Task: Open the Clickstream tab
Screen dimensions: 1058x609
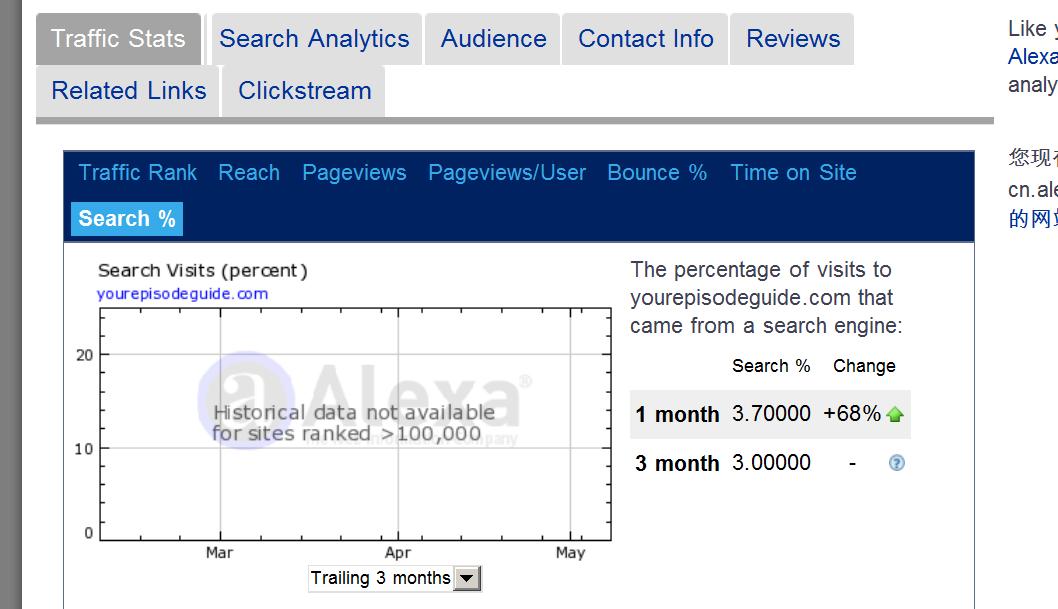Action: point(304,91)
